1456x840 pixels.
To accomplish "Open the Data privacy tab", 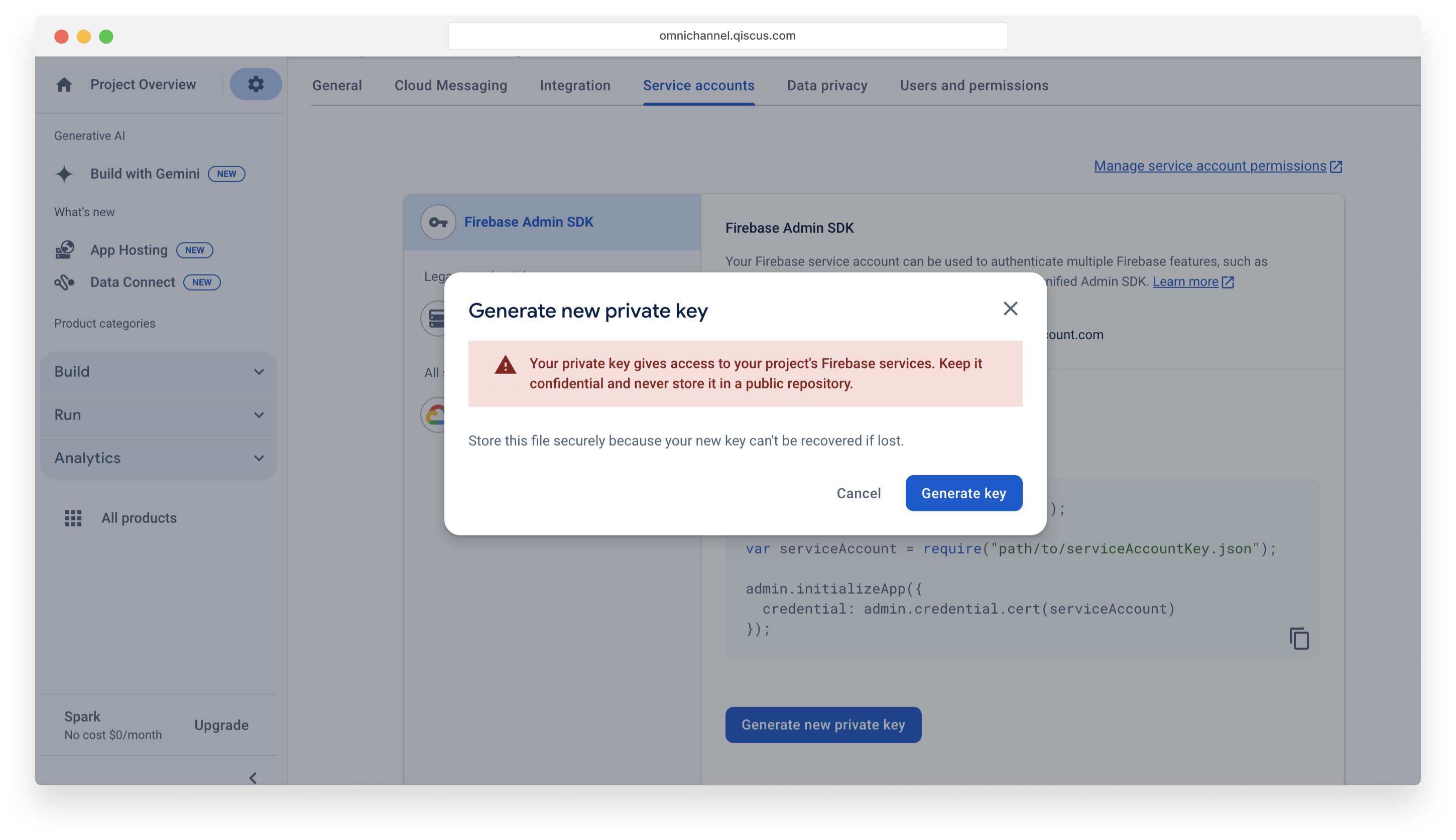I will click(827, 85).
